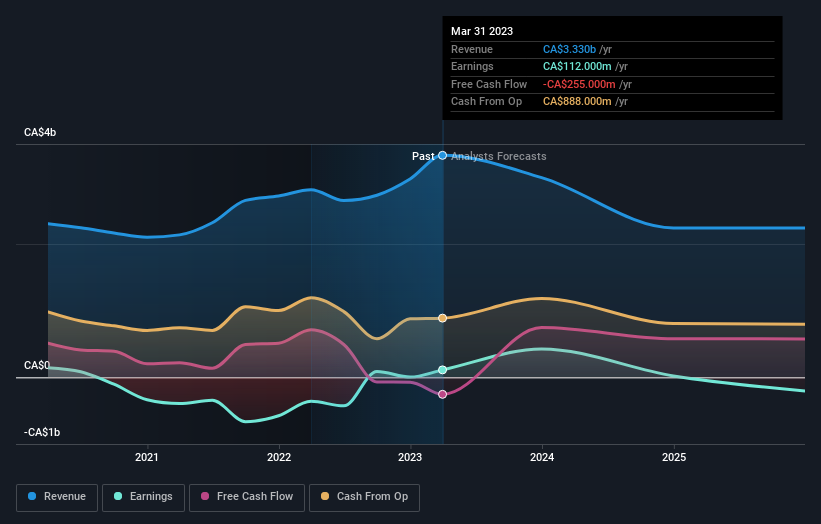The width and height of the screenshot is (821, 524).
Task: Click the 2024 x-axis label
Action: [542, 458]
